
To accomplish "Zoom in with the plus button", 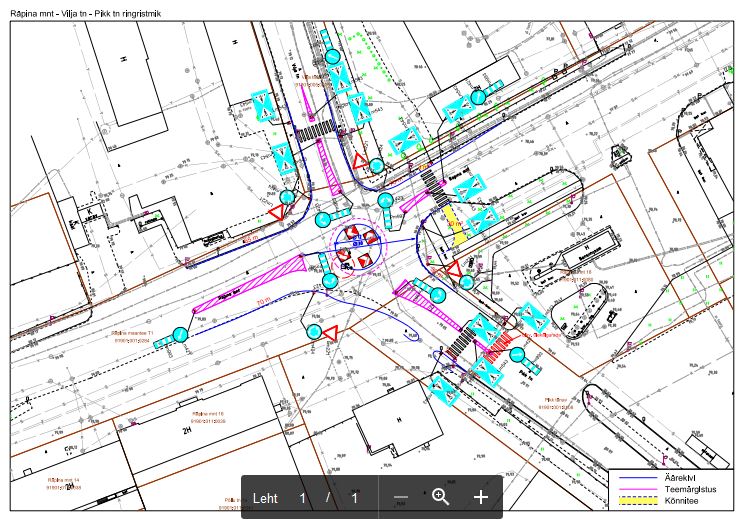I will tap(481, 497).
